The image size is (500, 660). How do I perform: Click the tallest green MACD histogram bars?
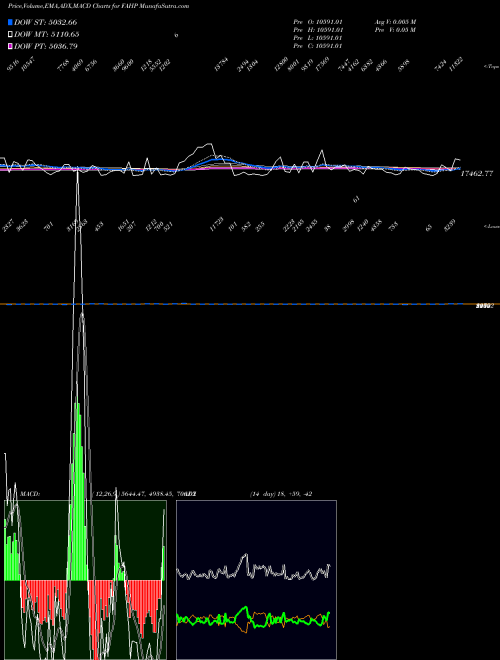point(77,490)
